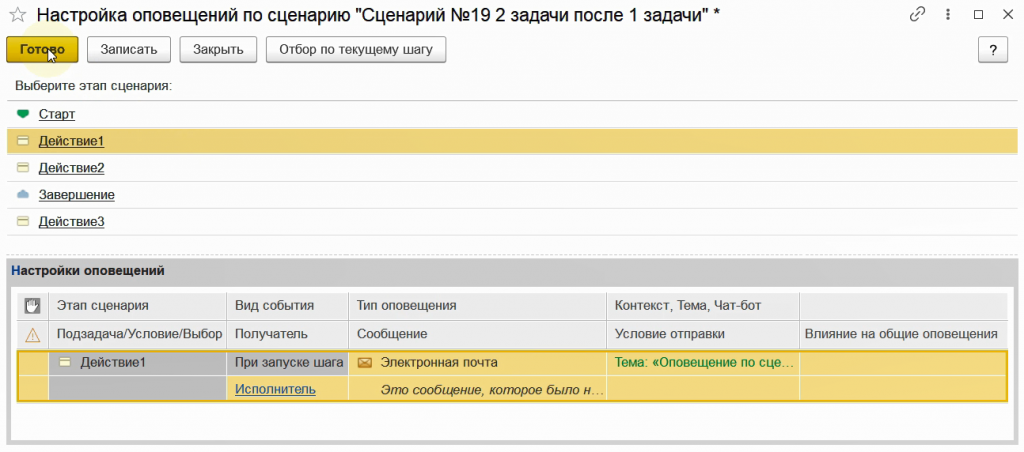Click the warning triangle column icon
1024x452 pixels.
(x=33, y=334)
